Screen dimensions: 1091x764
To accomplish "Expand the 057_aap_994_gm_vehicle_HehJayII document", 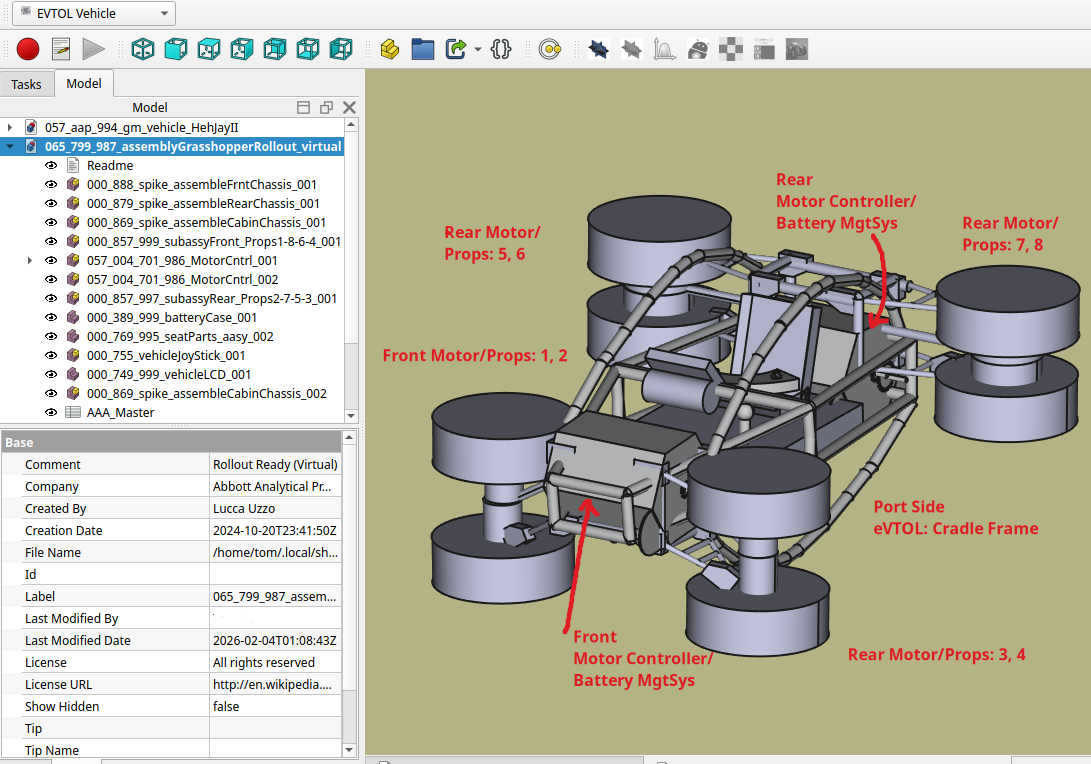I will coord(9,127).
